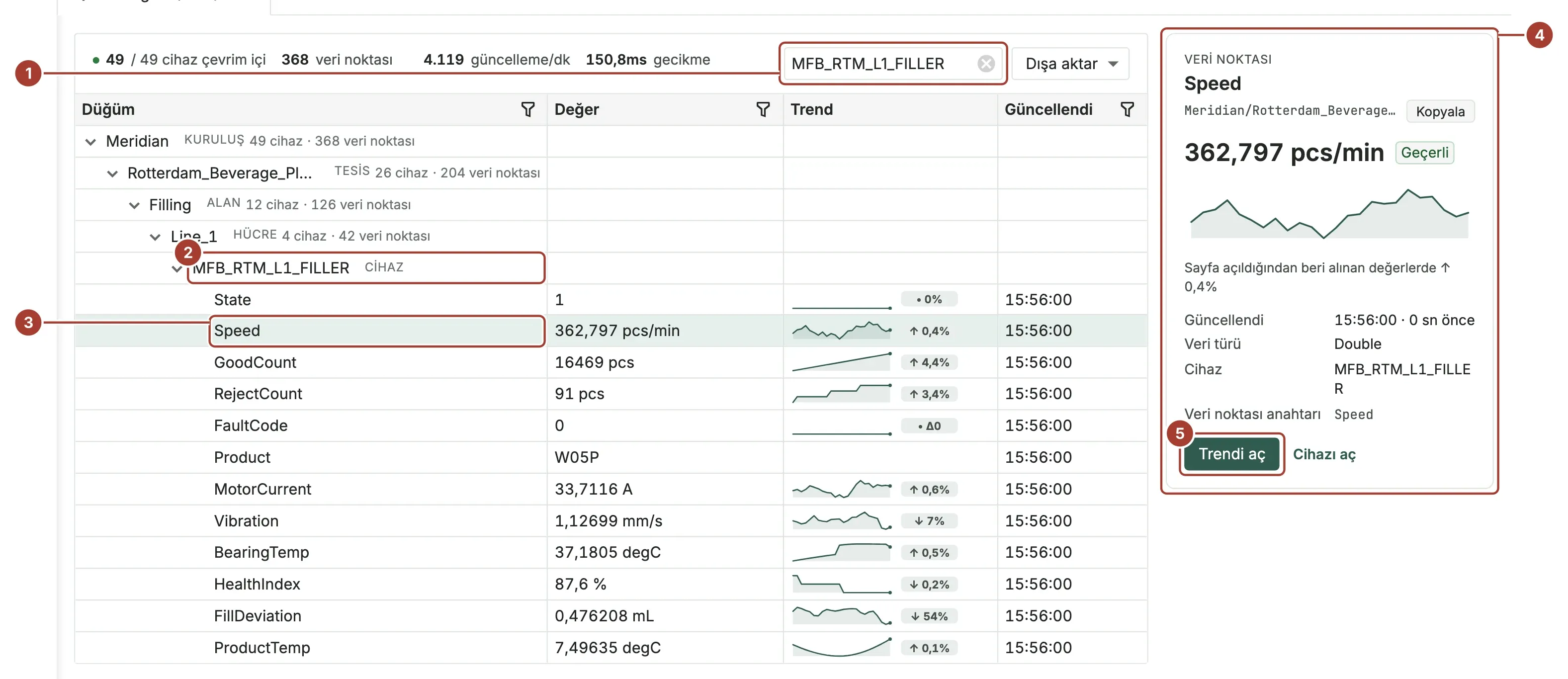The image size is (1568, 679).
Task: Click the 150,8ms gecikme statistic
Action: 648,60
